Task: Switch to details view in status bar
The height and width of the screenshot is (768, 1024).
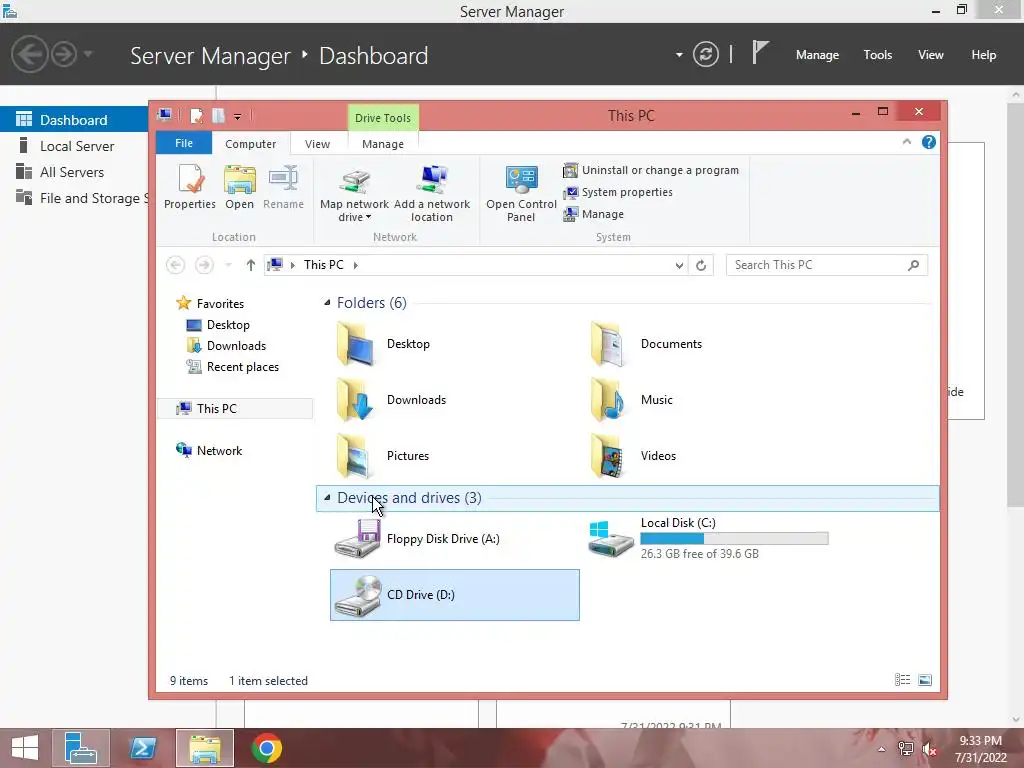Action: pyautogui.click(x=903, y=680)
